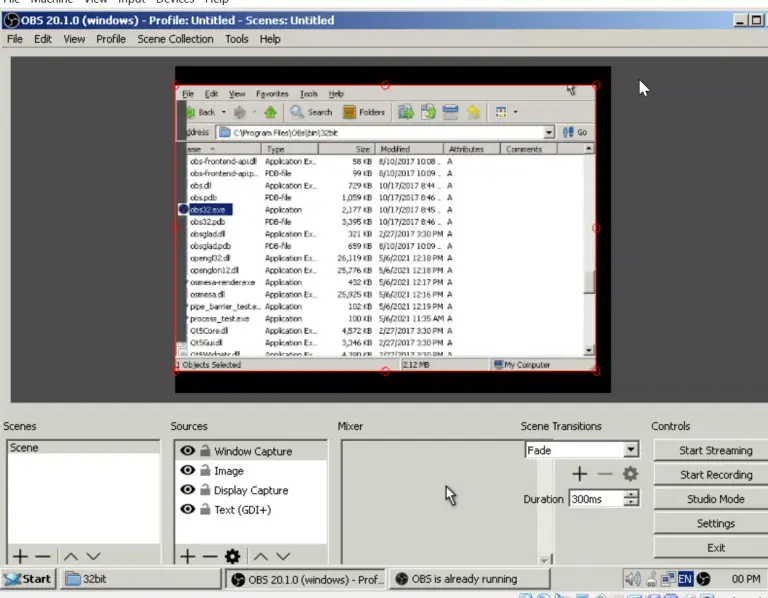The width and height of the screenshot is (768, 598).
Task: Click the OBS logo in title bar
Action: pyautogui.click(x=11, y=20)
